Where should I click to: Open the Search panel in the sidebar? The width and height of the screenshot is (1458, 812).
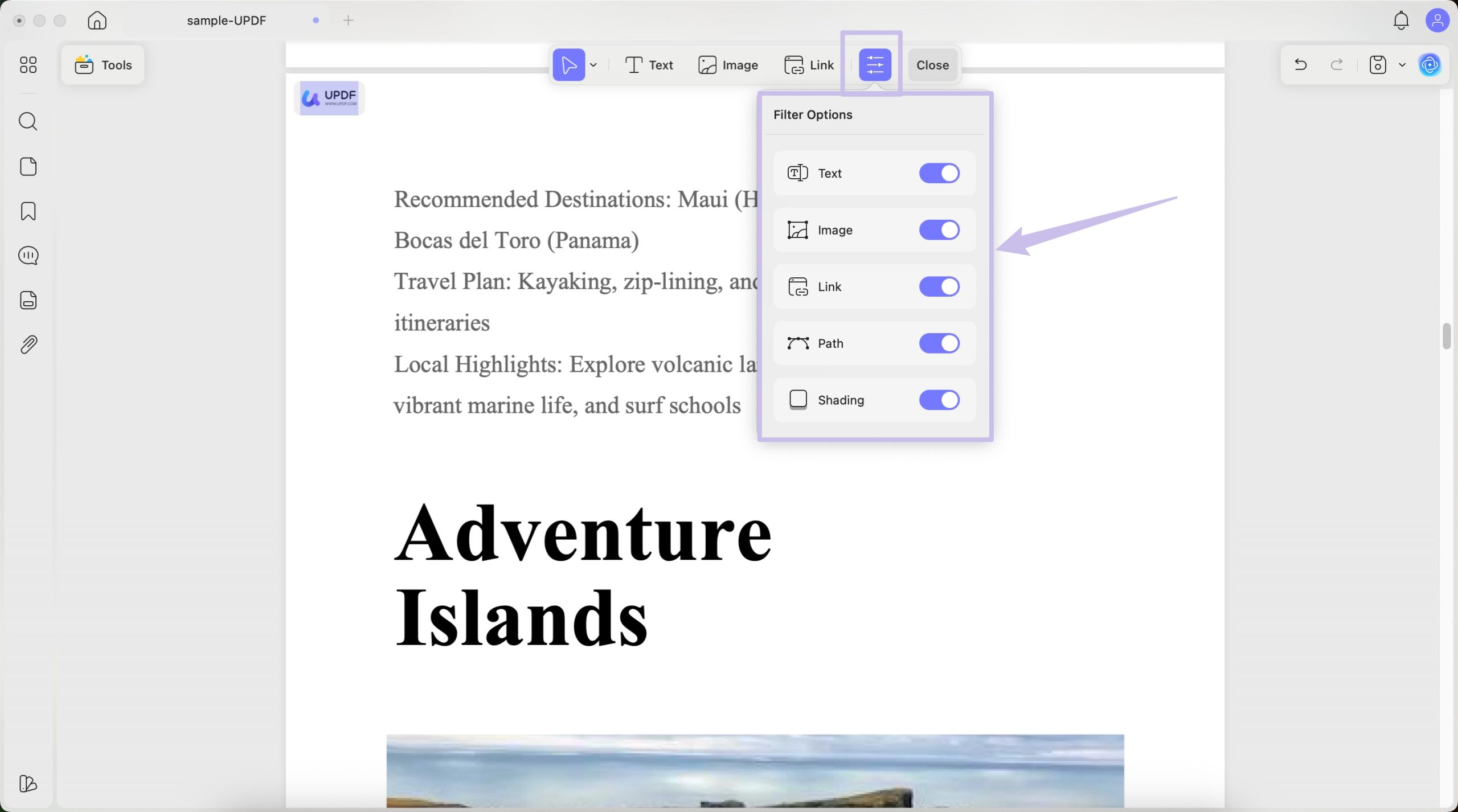pos(28,121)
